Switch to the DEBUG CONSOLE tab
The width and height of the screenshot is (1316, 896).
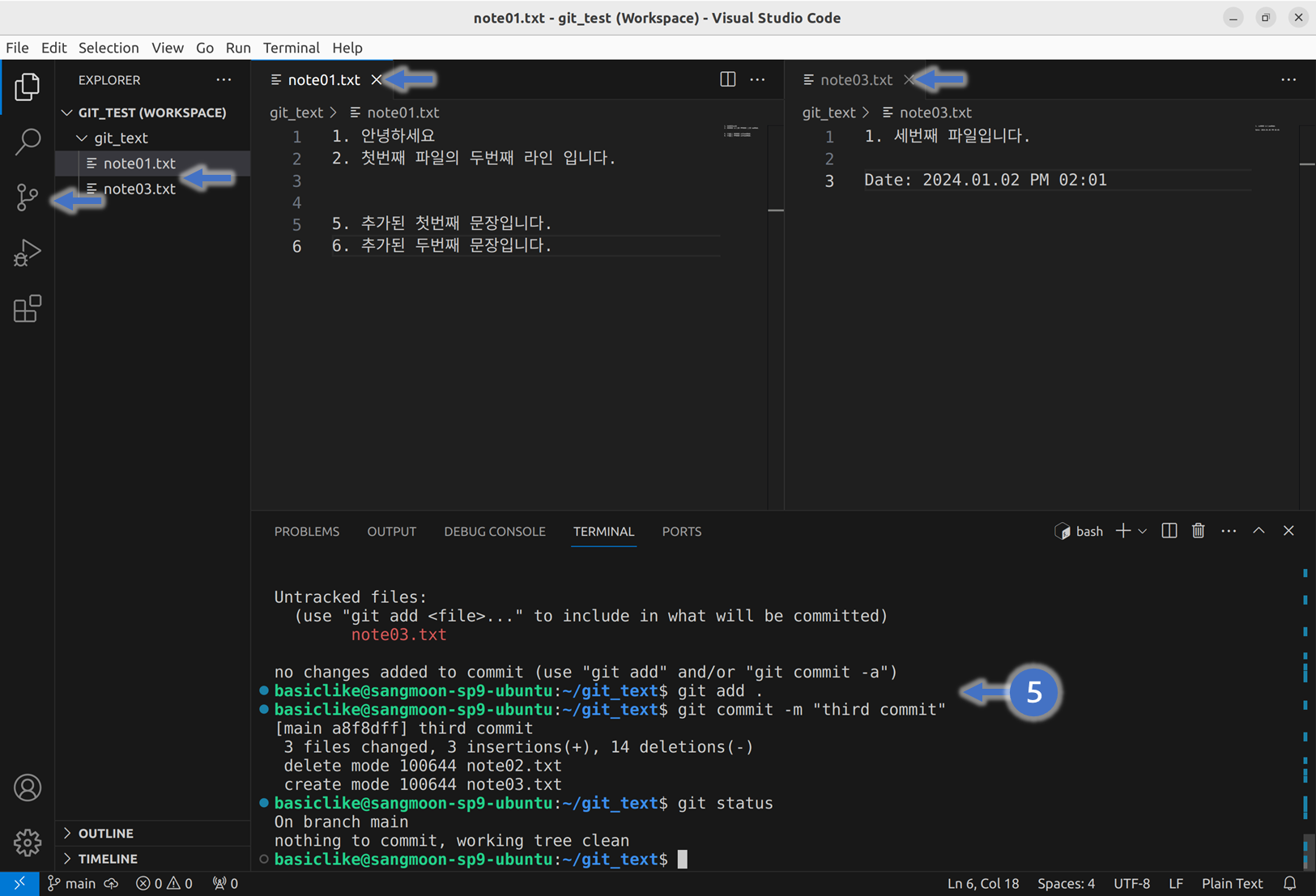[495, 532]
